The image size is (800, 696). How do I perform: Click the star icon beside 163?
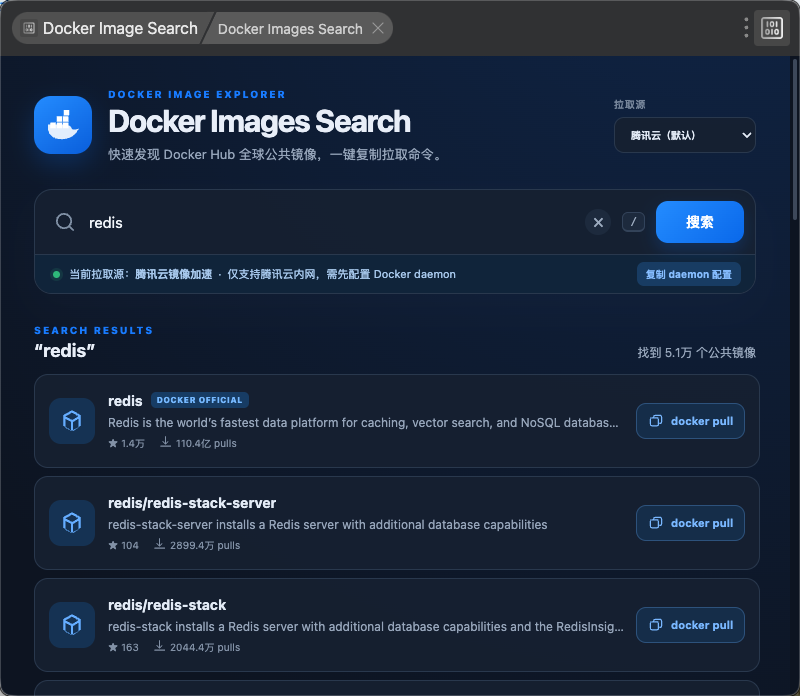(113, 647)
